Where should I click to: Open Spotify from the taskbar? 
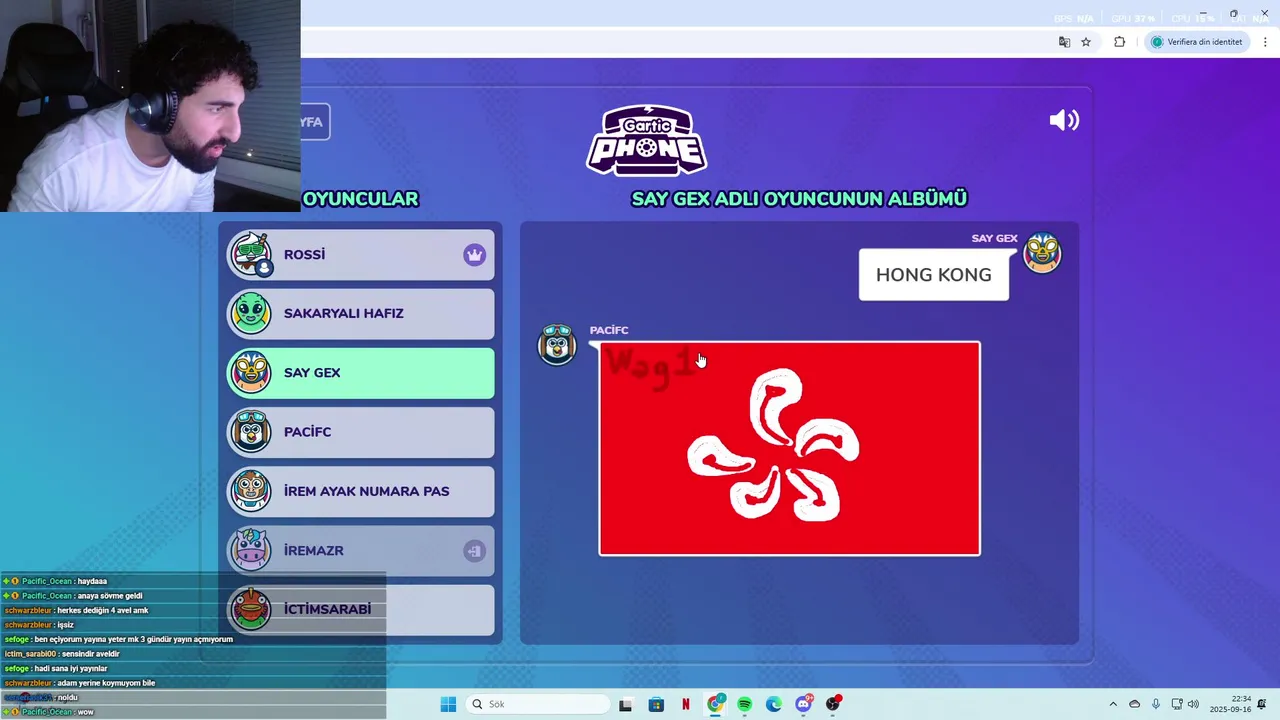click(x=744, y=704)
